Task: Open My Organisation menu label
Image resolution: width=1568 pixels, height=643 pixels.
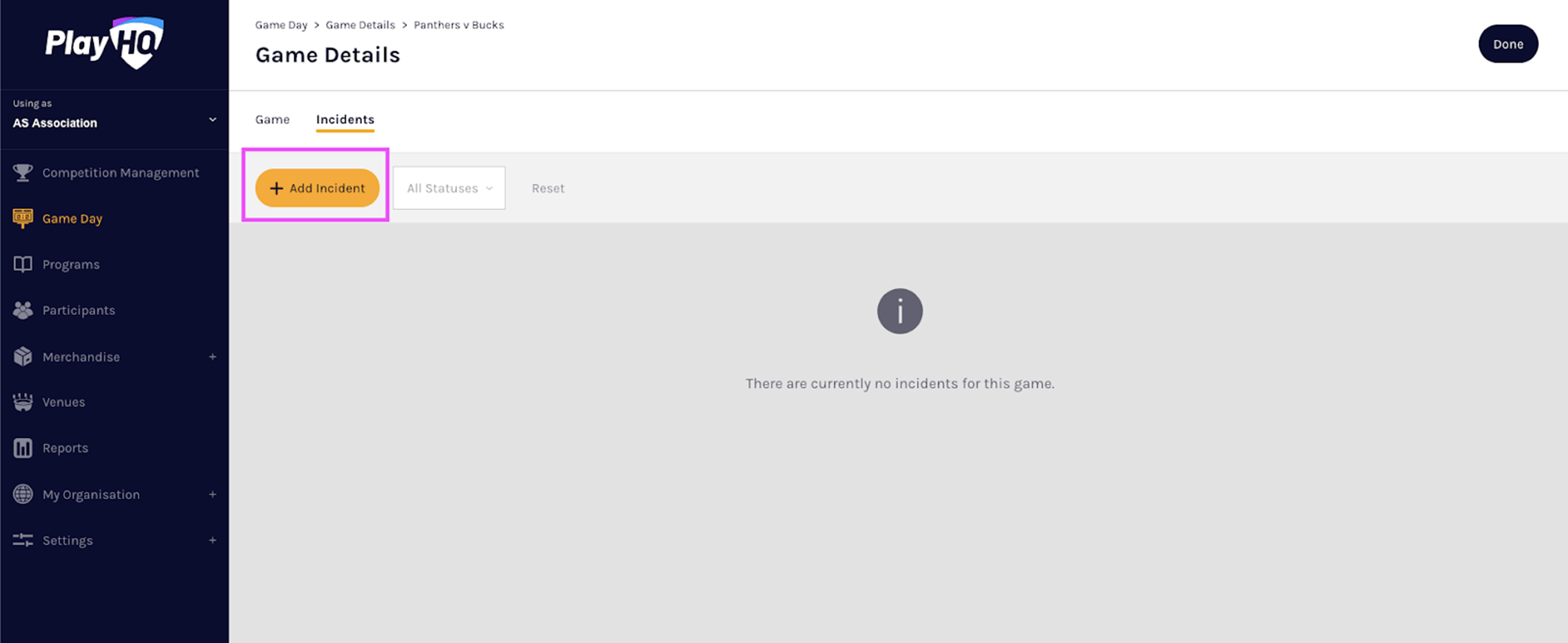Action: [x=91, y=494]
